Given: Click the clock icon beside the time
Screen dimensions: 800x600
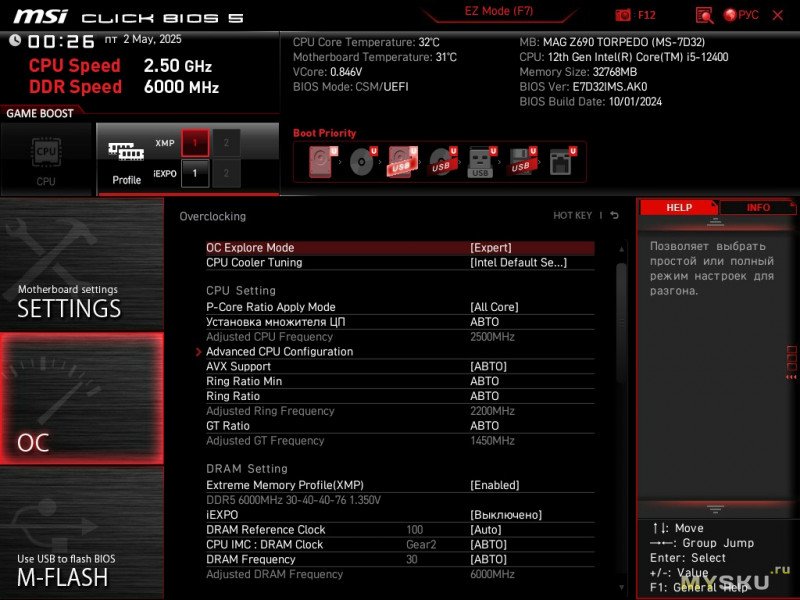Looking at the screenshot, I should coord(15,40).
